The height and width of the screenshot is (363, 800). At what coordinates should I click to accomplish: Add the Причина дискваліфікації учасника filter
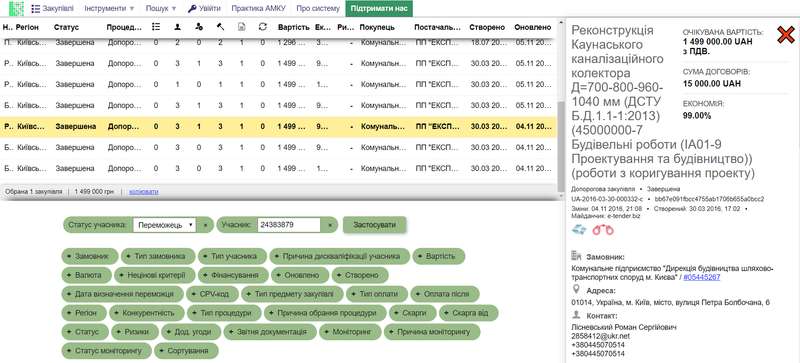coord(339,256)
